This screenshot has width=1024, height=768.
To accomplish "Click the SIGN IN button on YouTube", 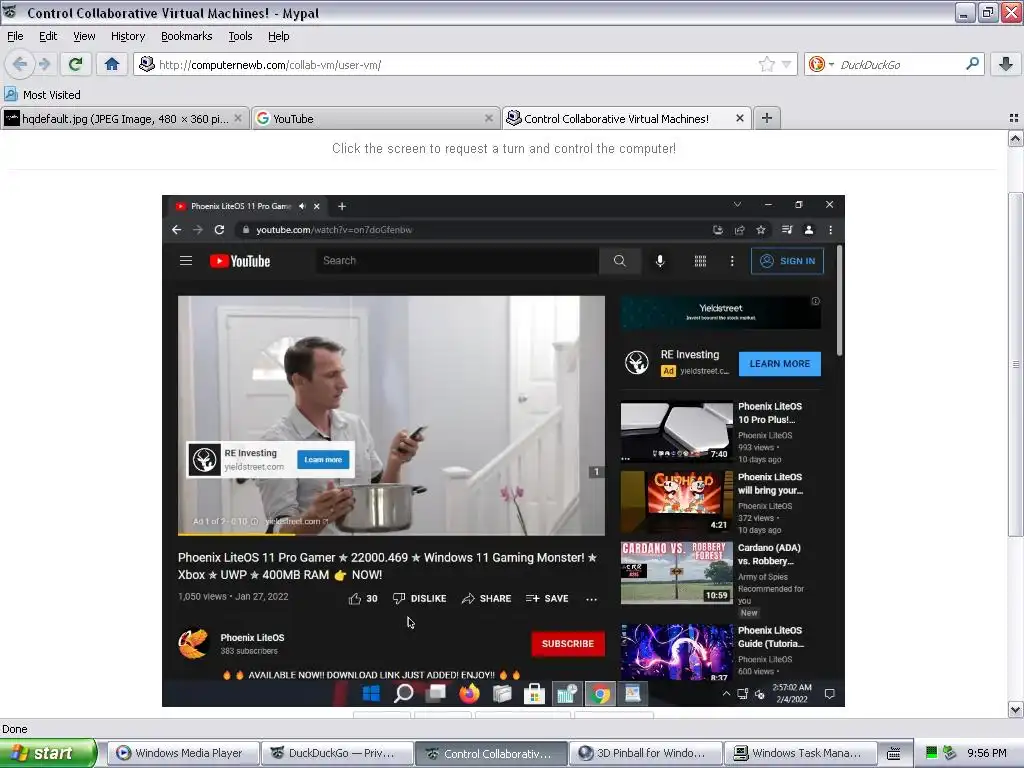I will [x=787, y=261].
